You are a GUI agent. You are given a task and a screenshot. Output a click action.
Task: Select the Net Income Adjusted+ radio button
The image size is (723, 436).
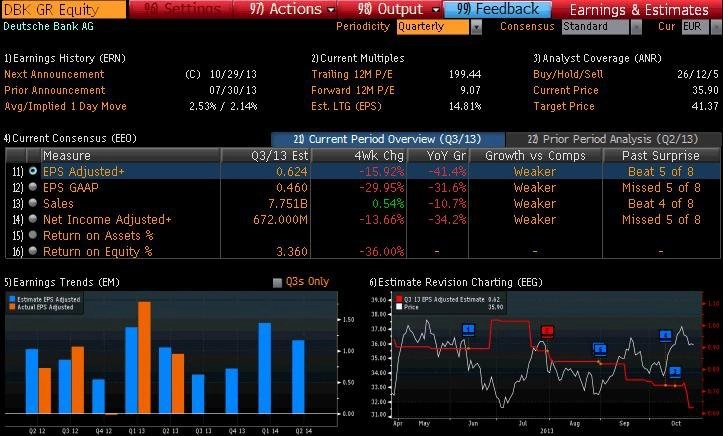tap(33, 219)
